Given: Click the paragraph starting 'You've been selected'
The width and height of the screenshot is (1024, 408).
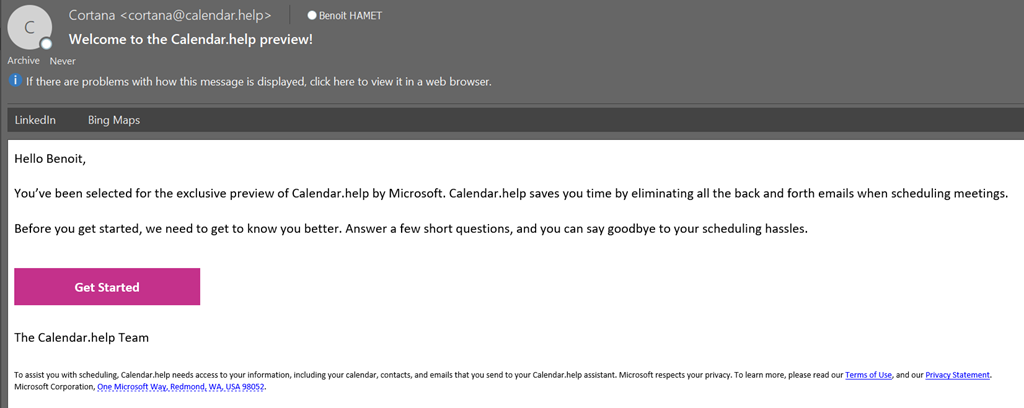Looking at the screenshot, I should coord(511,193).
